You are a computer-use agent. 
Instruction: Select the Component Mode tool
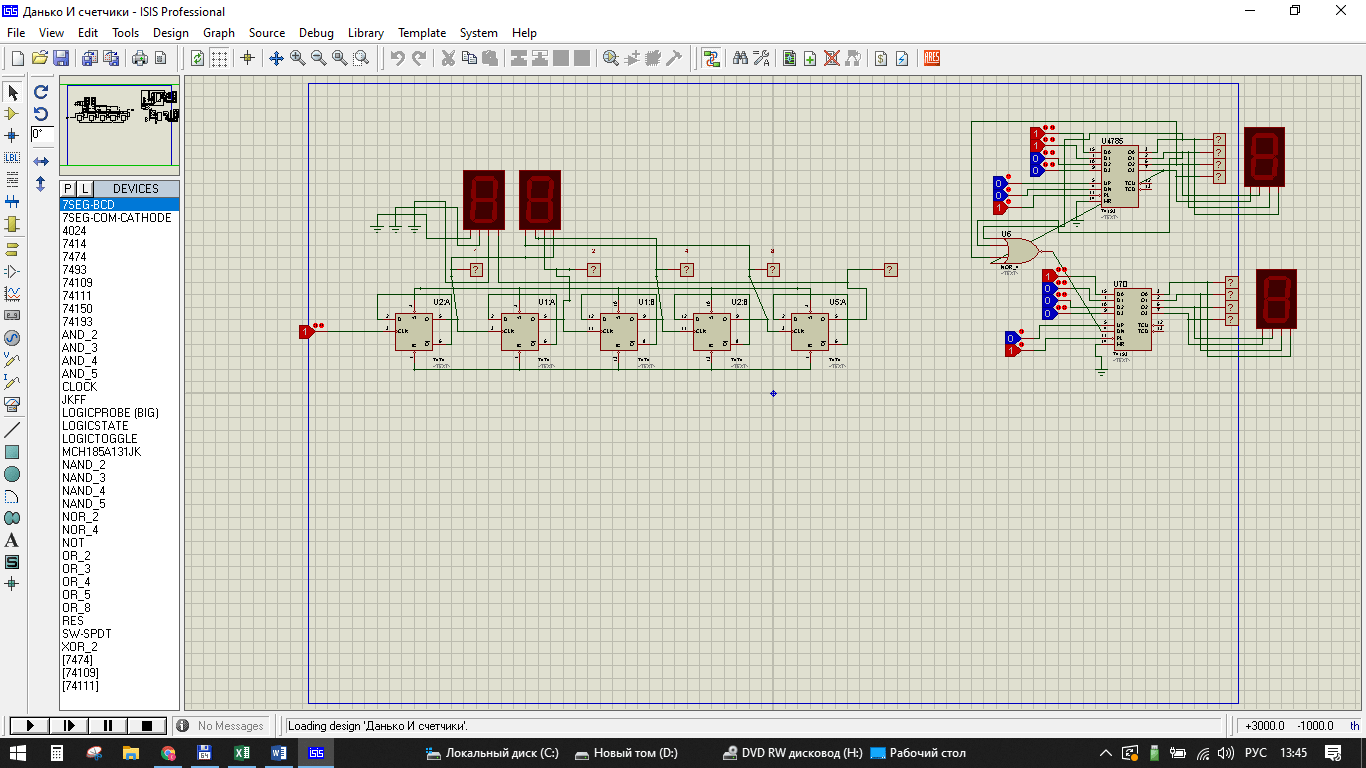point(13,114)
